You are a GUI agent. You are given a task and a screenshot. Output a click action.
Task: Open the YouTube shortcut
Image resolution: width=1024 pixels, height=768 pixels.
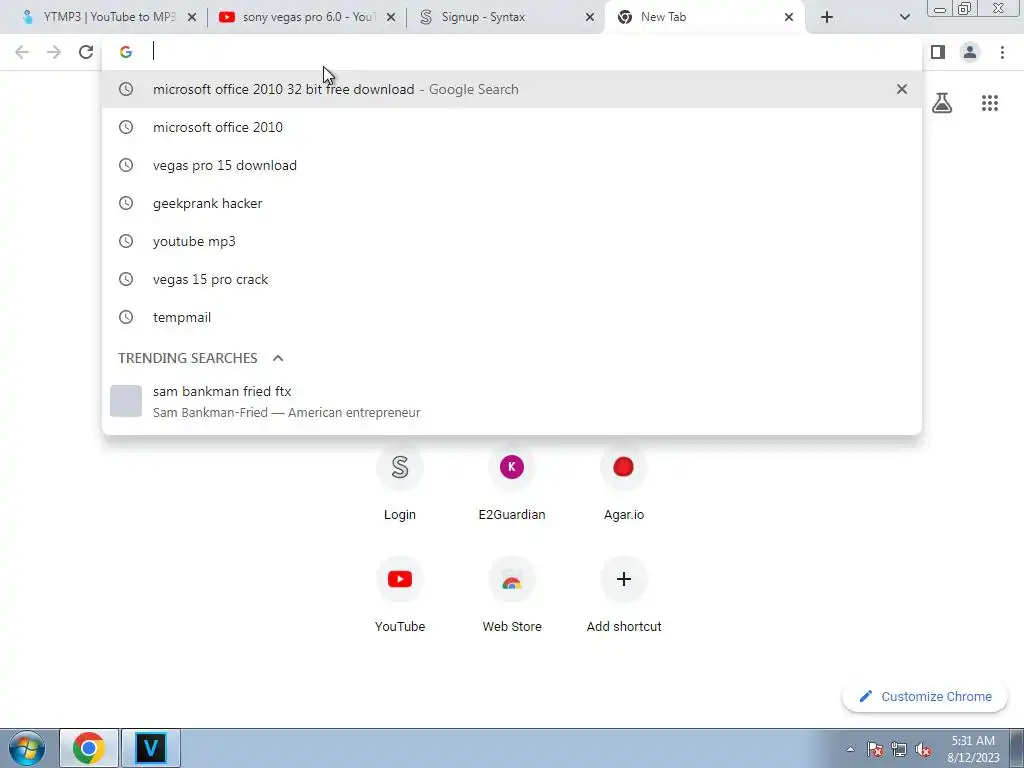(400, 595)
